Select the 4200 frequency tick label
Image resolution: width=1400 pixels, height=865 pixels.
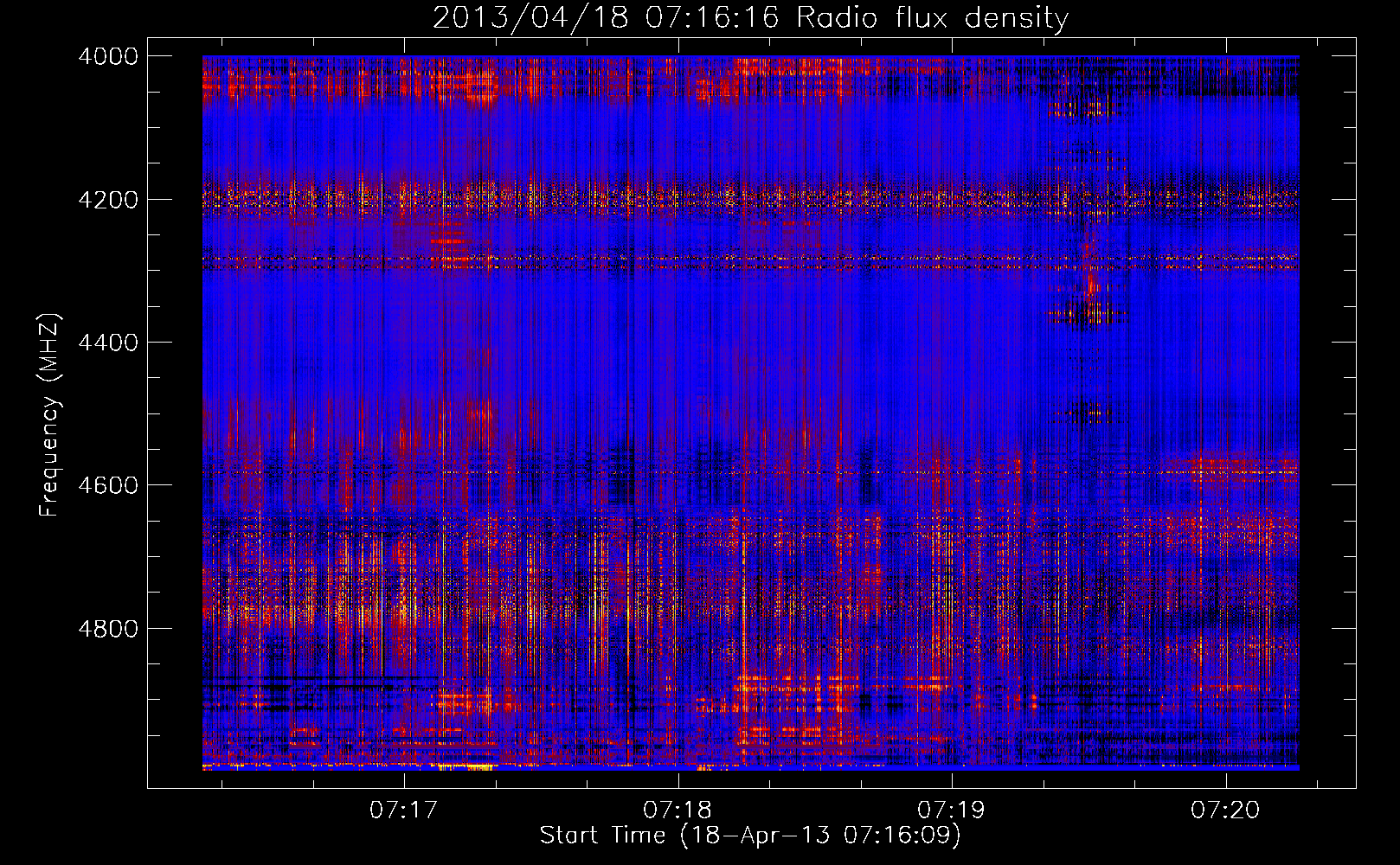[x=108, y=200]
